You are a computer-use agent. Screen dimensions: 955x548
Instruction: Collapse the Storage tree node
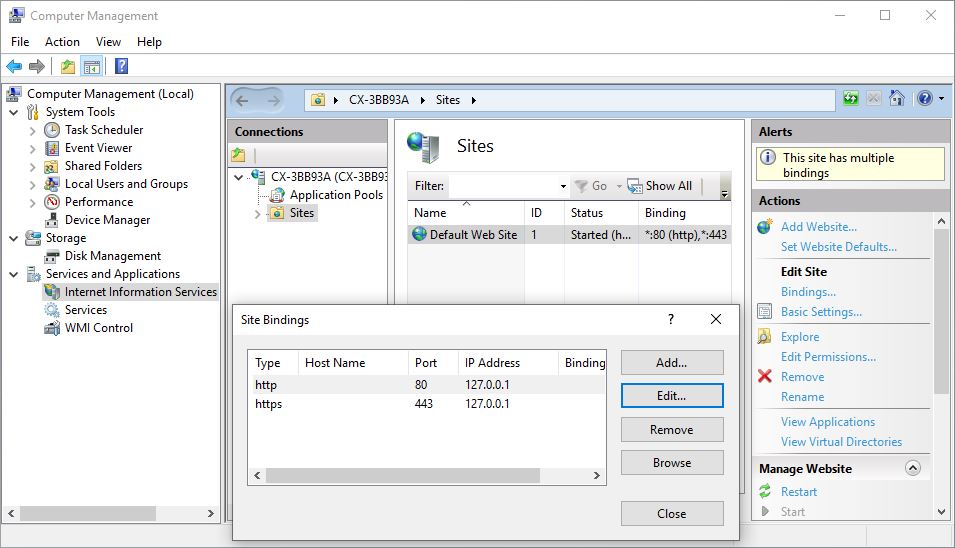tap(13, 238)
